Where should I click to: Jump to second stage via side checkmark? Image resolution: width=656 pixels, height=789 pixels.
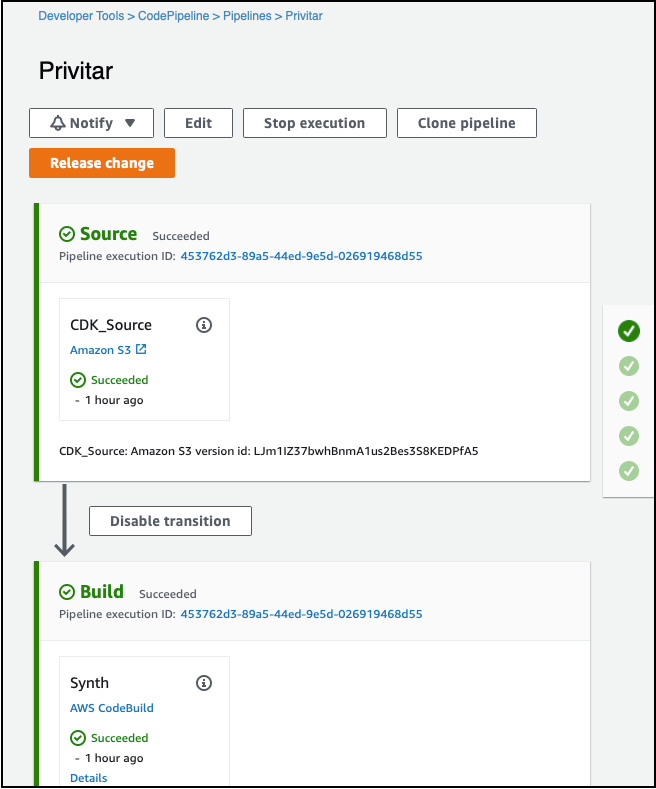coord(629,366)
